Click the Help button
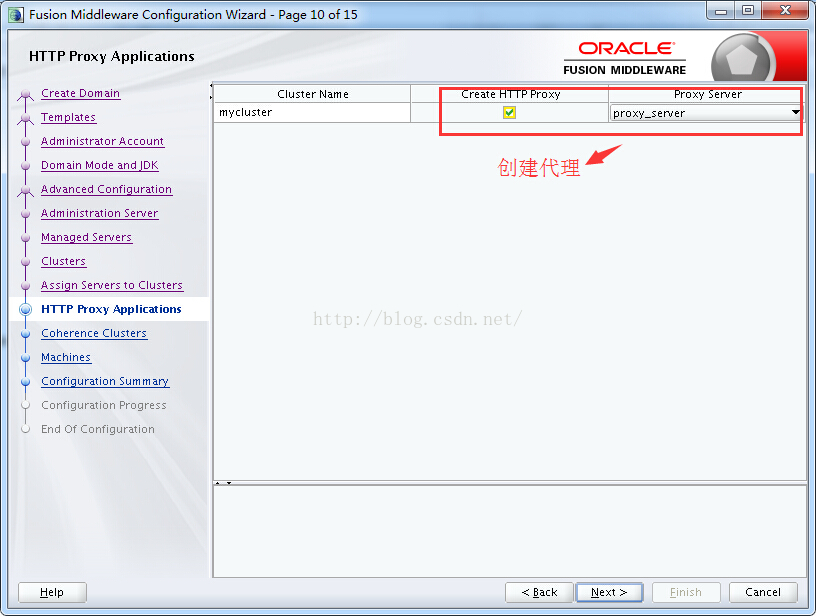Image resolution: width=816 pixels, height=616 pixels. coord(52,592)
